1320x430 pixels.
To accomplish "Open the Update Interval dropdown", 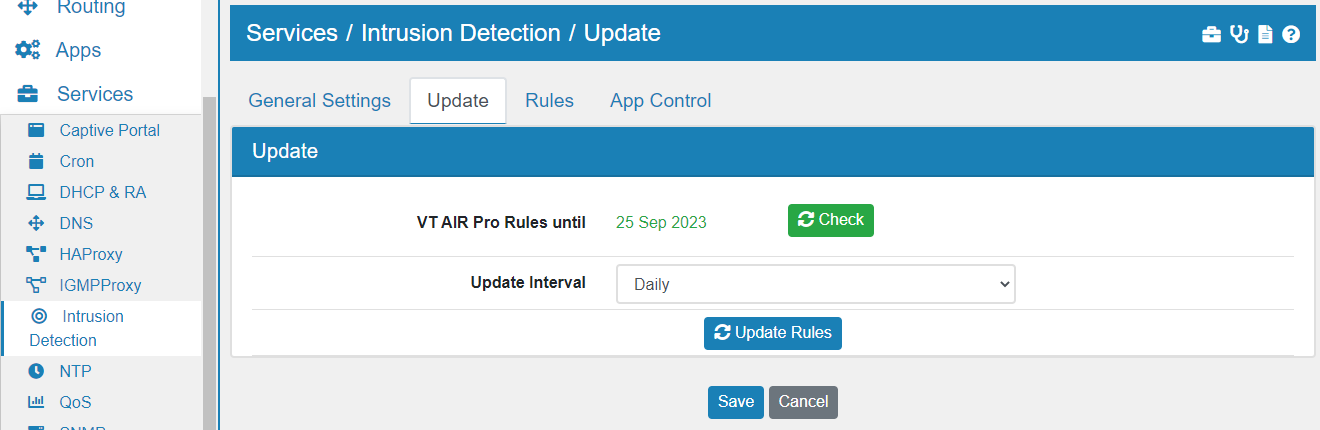I will (815, 284).
